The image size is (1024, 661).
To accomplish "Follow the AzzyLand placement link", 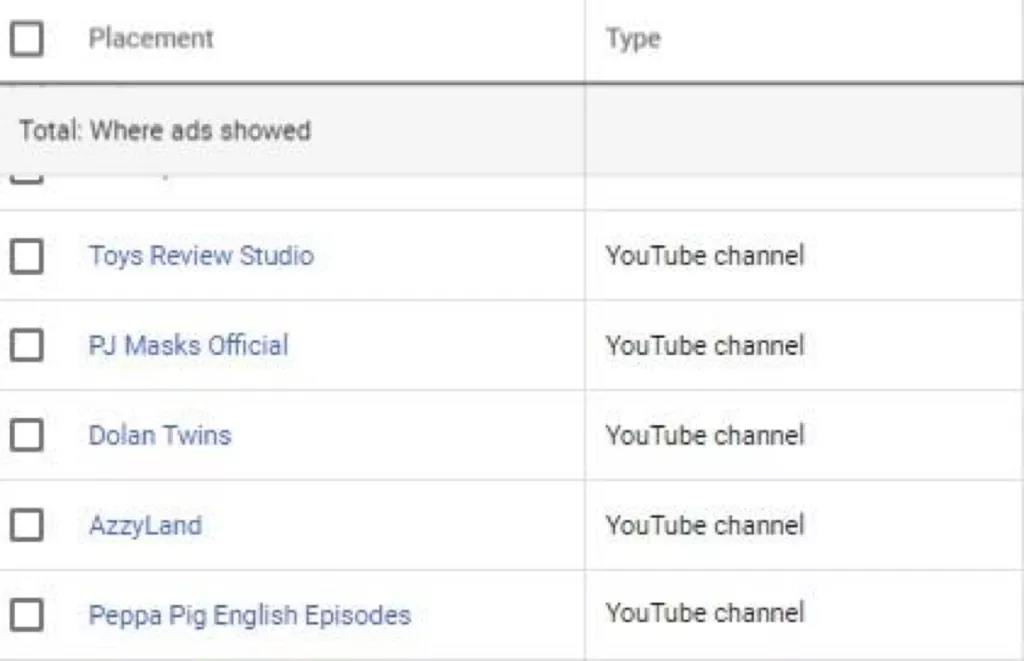I will [146, 526].
